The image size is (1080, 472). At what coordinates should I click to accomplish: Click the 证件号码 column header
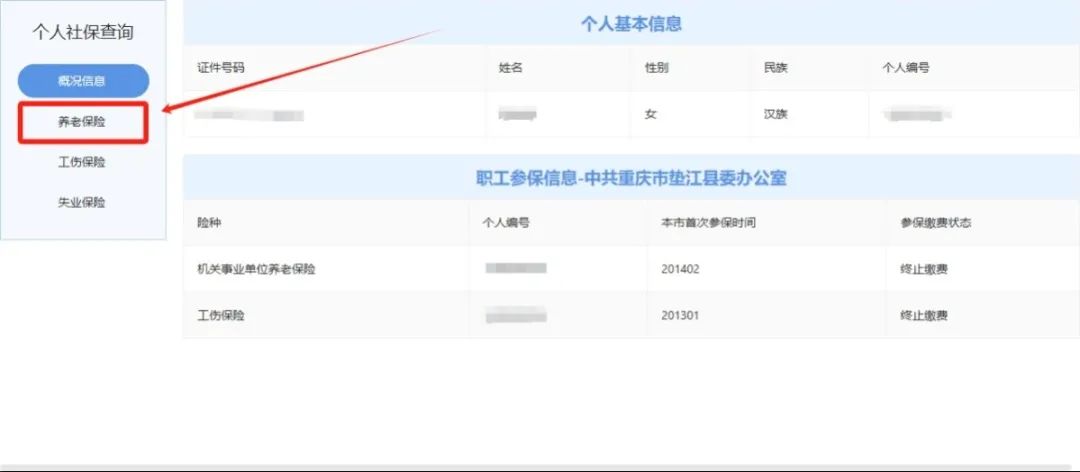coord(221,68)
